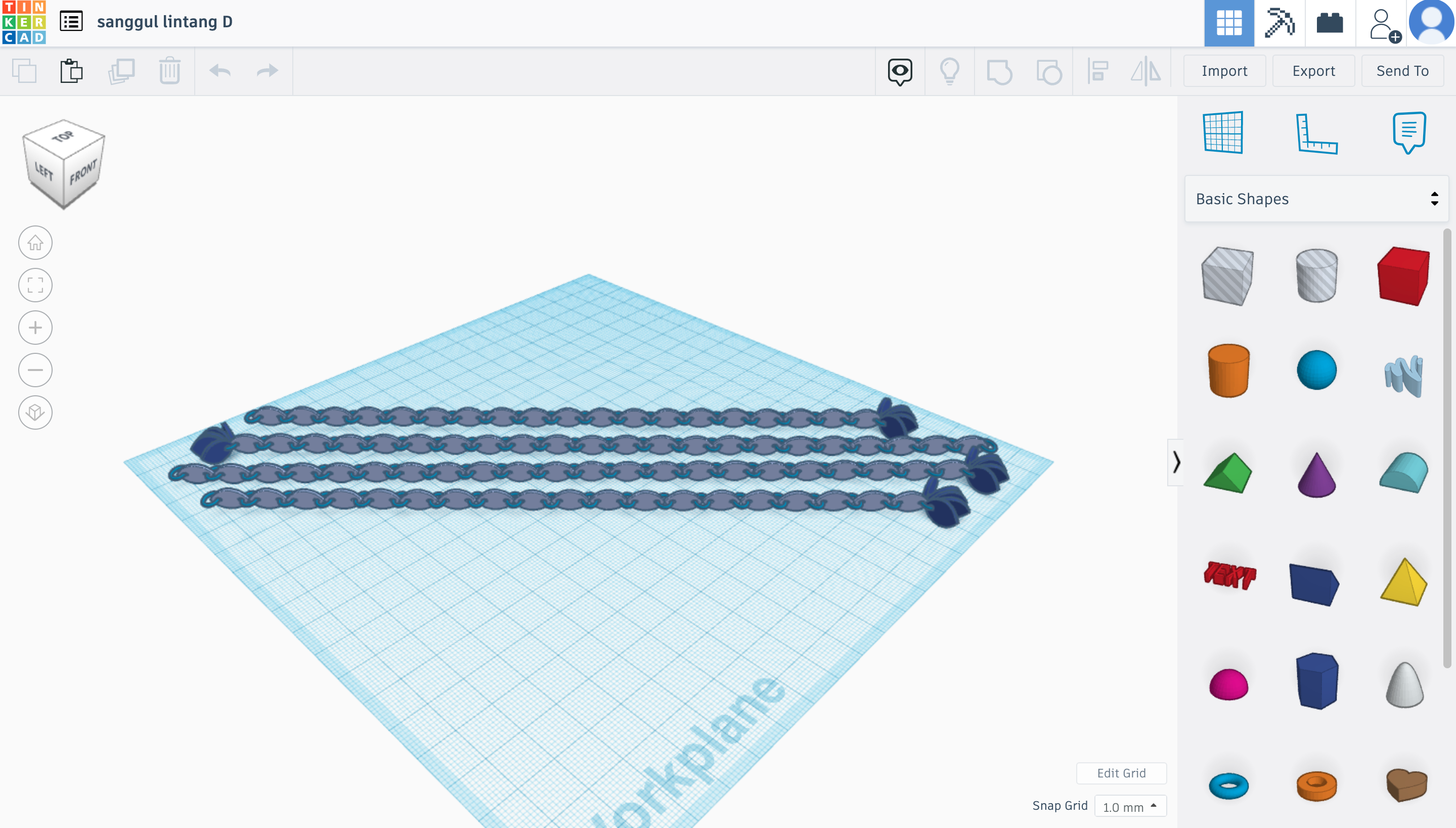Pick the striped Box hole shape
The height and width of the screenshot is (828, 1456).
1228,277
